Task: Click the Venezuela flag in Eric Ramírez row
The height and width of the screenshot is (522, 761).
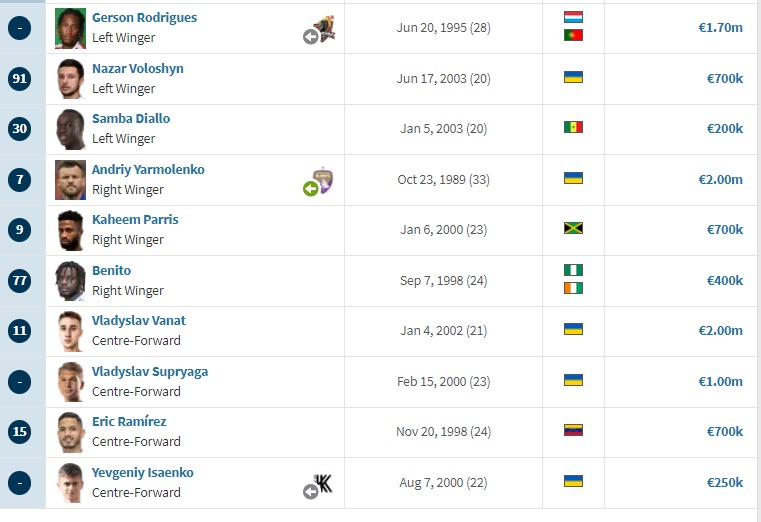Action: (573, 430)
